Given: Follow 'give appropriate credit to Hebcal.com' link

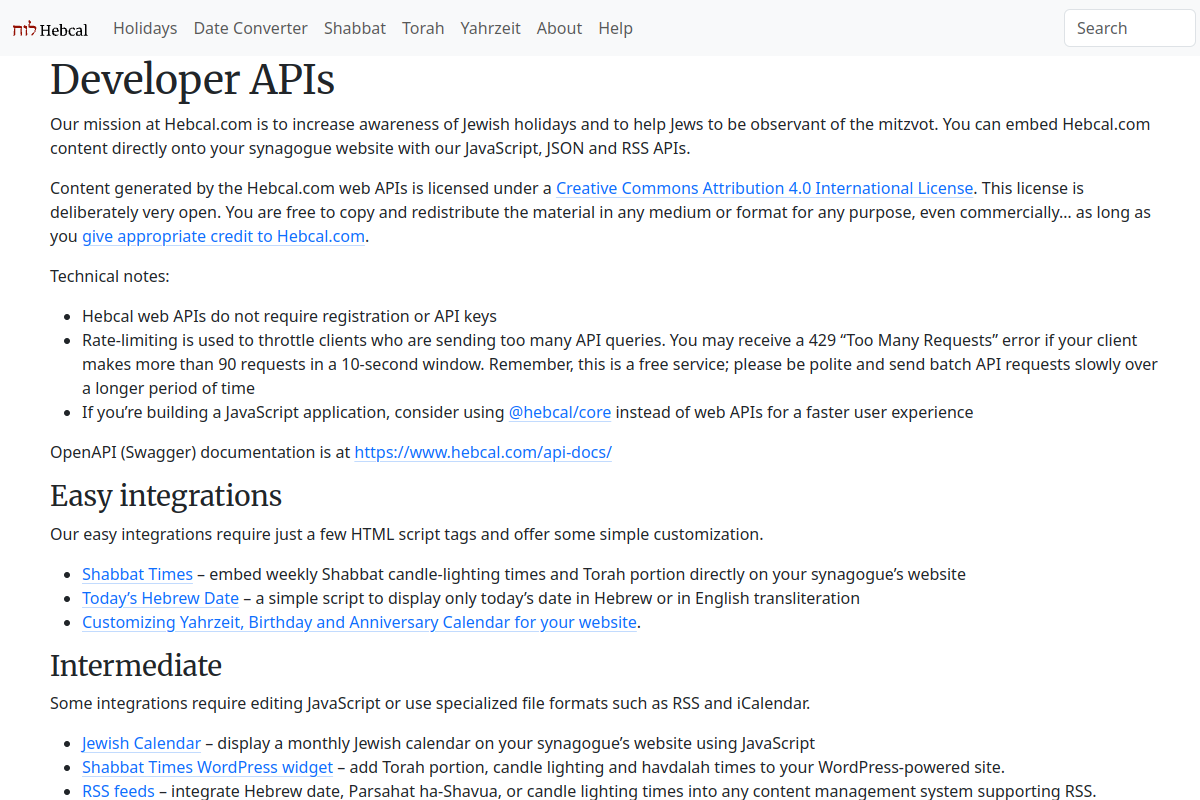Looking at the screenshot, I should click(223, 236).
